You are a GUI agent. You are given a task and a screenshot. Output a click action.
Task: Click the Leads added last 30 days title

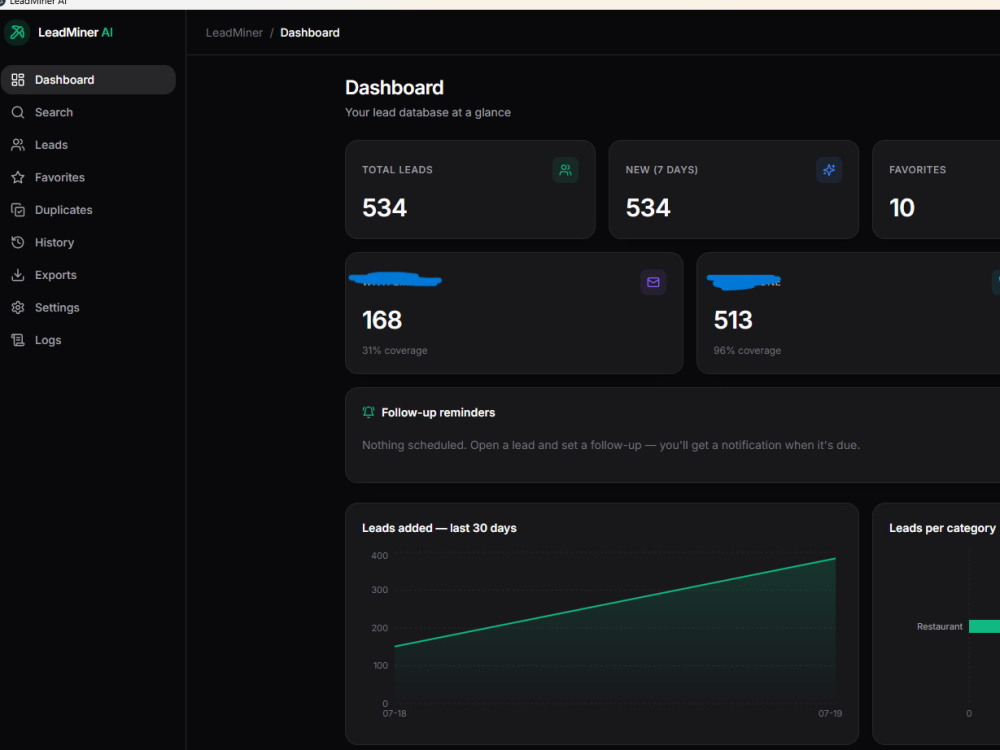[x=439, y=528]
